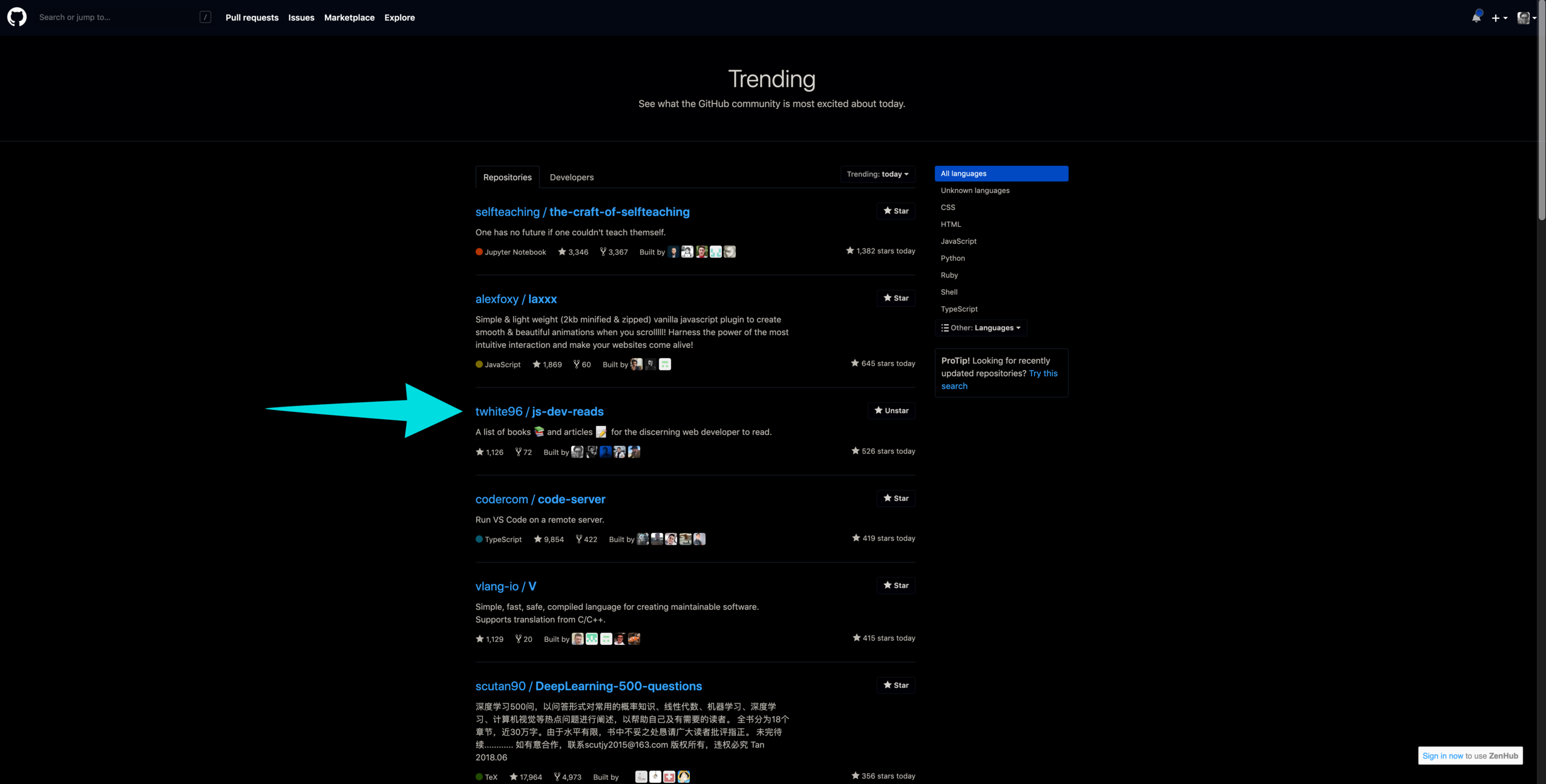
Task: Unstar the twhite96 js-dev-reads repository
Action: coord(891,411)
